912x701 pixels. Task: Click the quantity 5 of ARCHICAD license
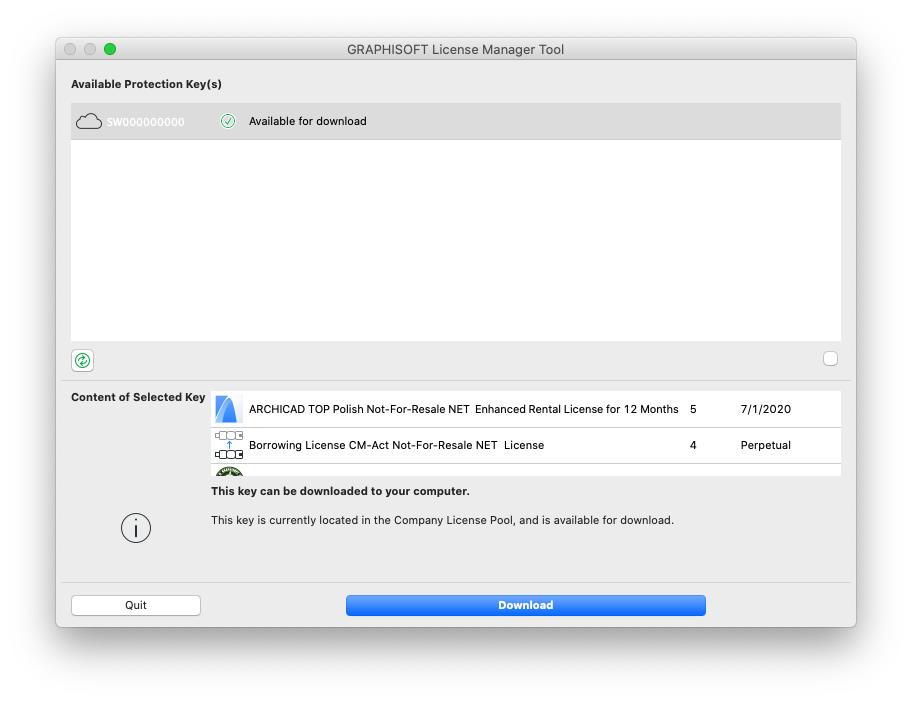693,409
